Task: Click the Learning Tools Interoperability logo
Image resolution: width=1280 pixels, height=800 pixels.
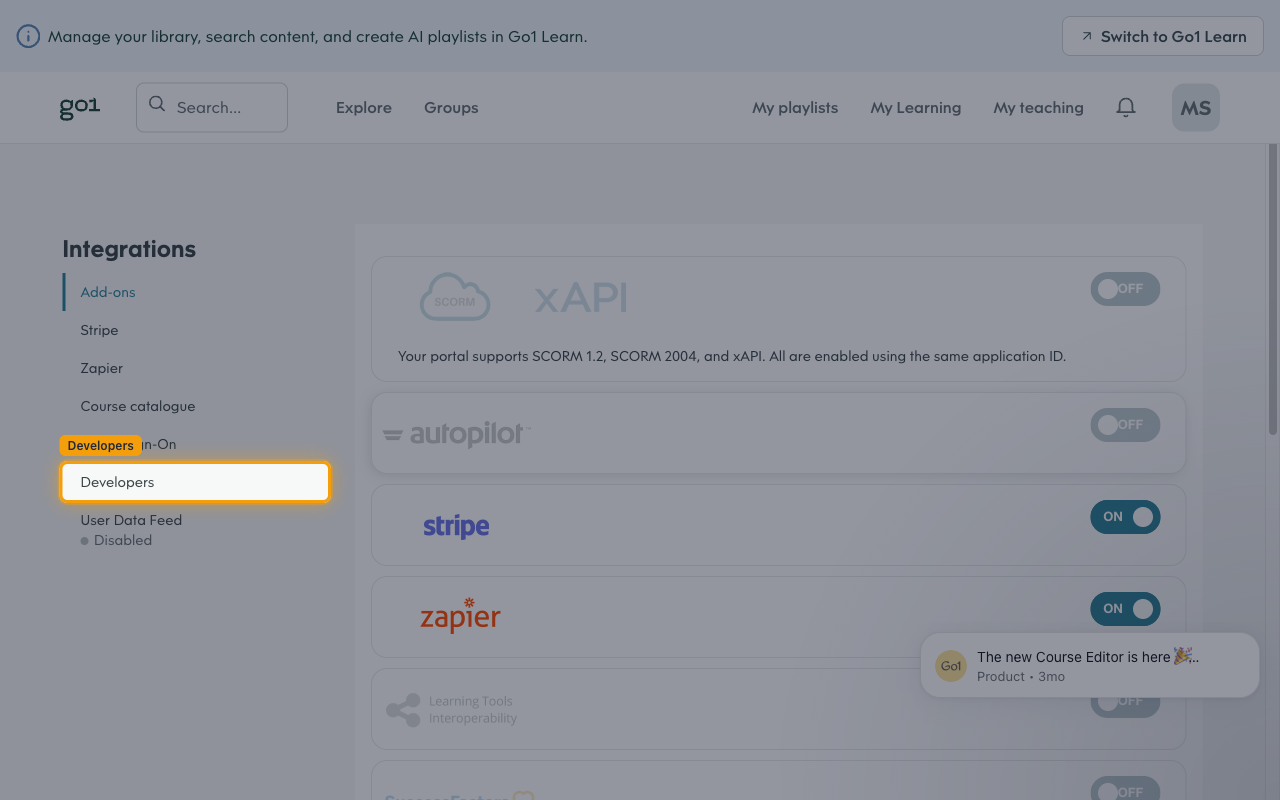Action: tap(452, 710)
